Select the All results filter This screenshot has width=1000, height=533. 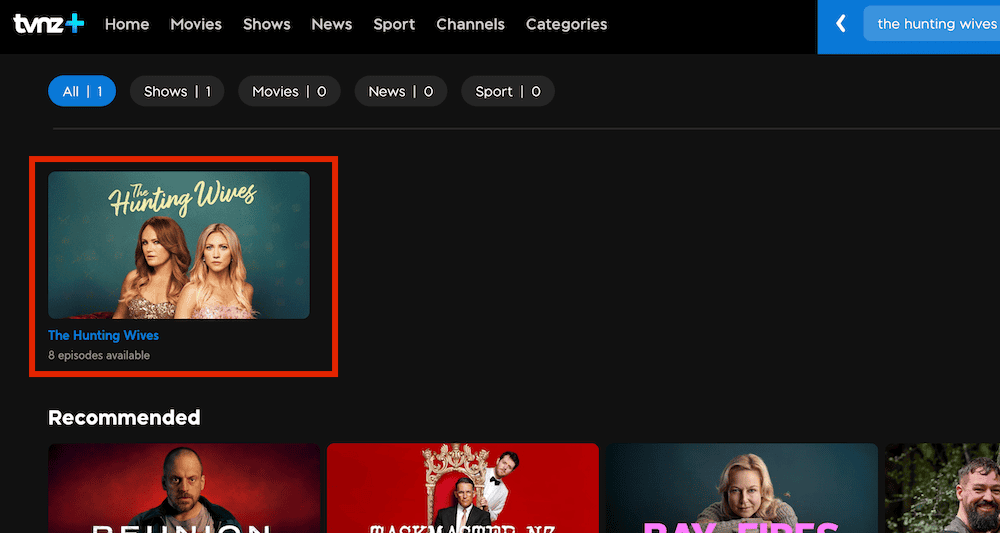[82, 91]
